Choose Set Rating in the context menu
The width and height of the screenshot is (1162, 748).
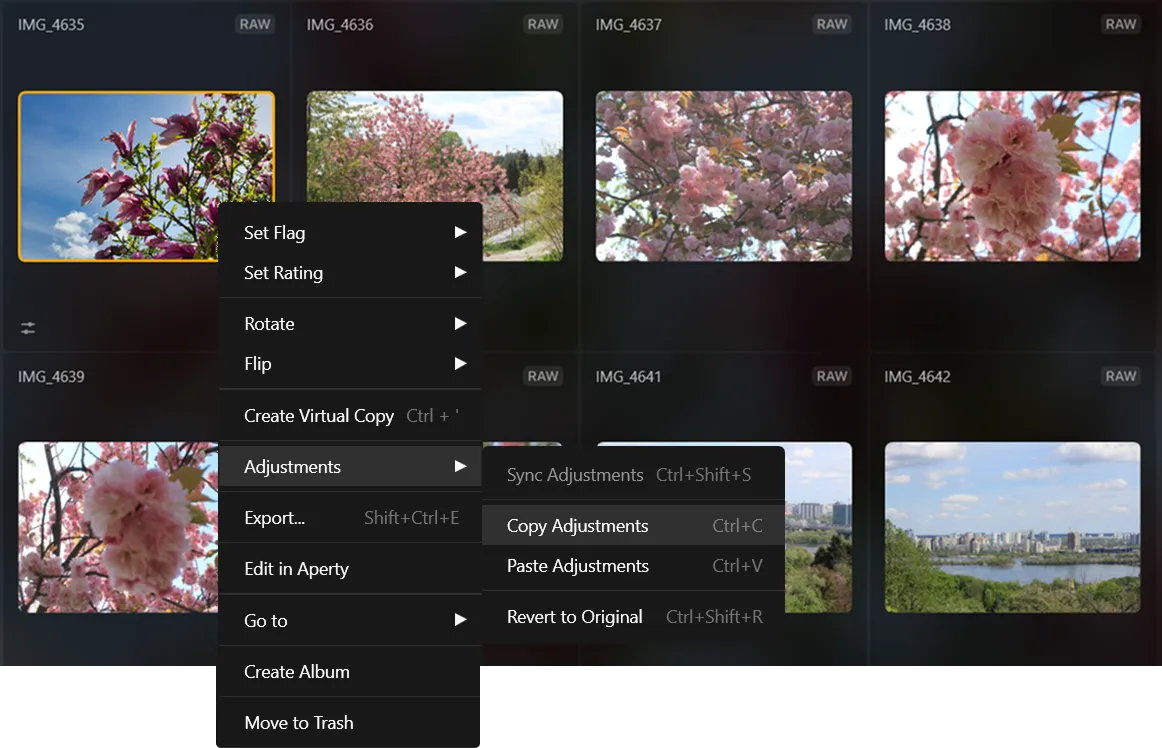350,273
